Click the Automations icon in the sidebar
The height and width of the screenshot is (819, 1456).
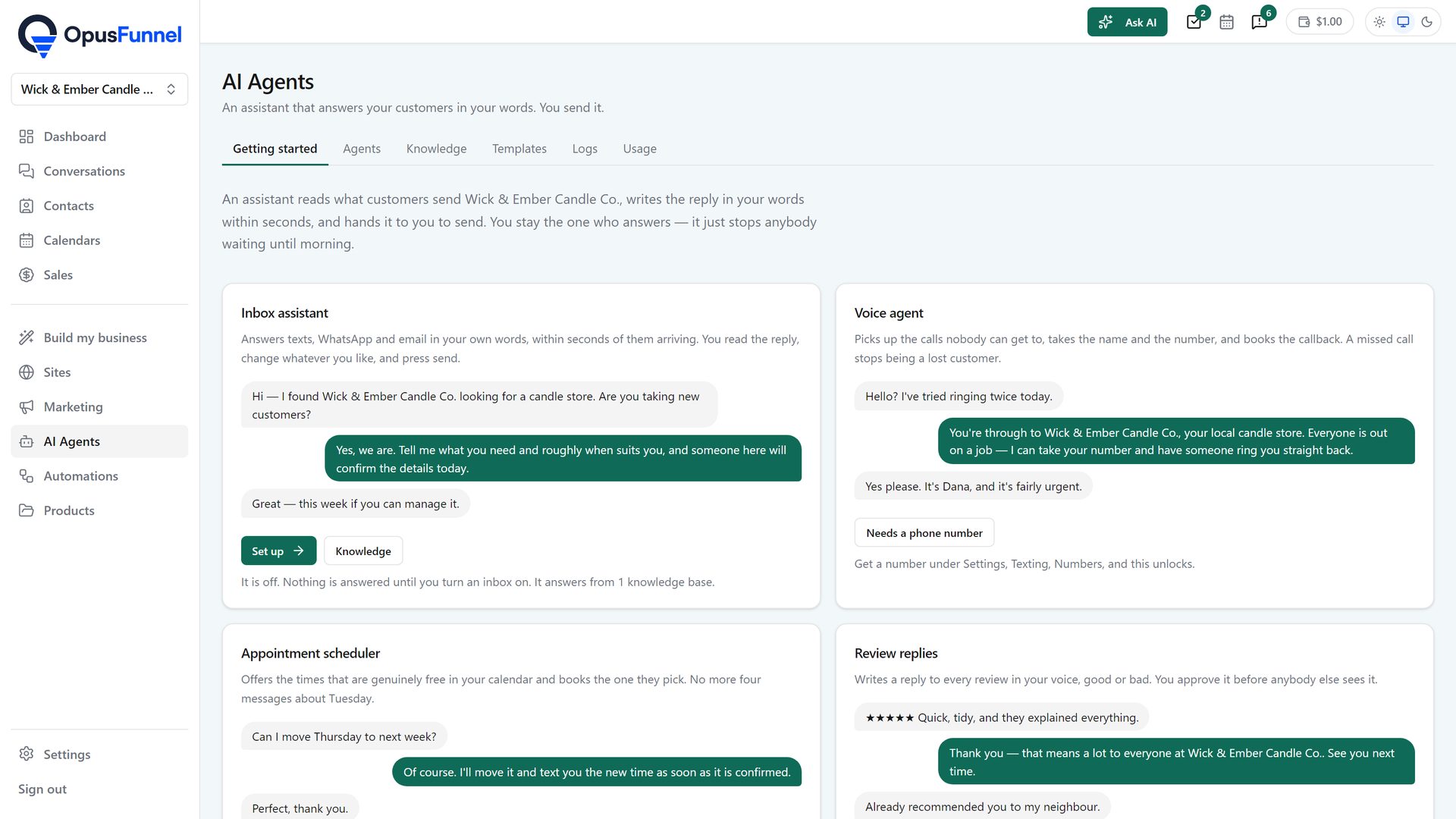27,476
